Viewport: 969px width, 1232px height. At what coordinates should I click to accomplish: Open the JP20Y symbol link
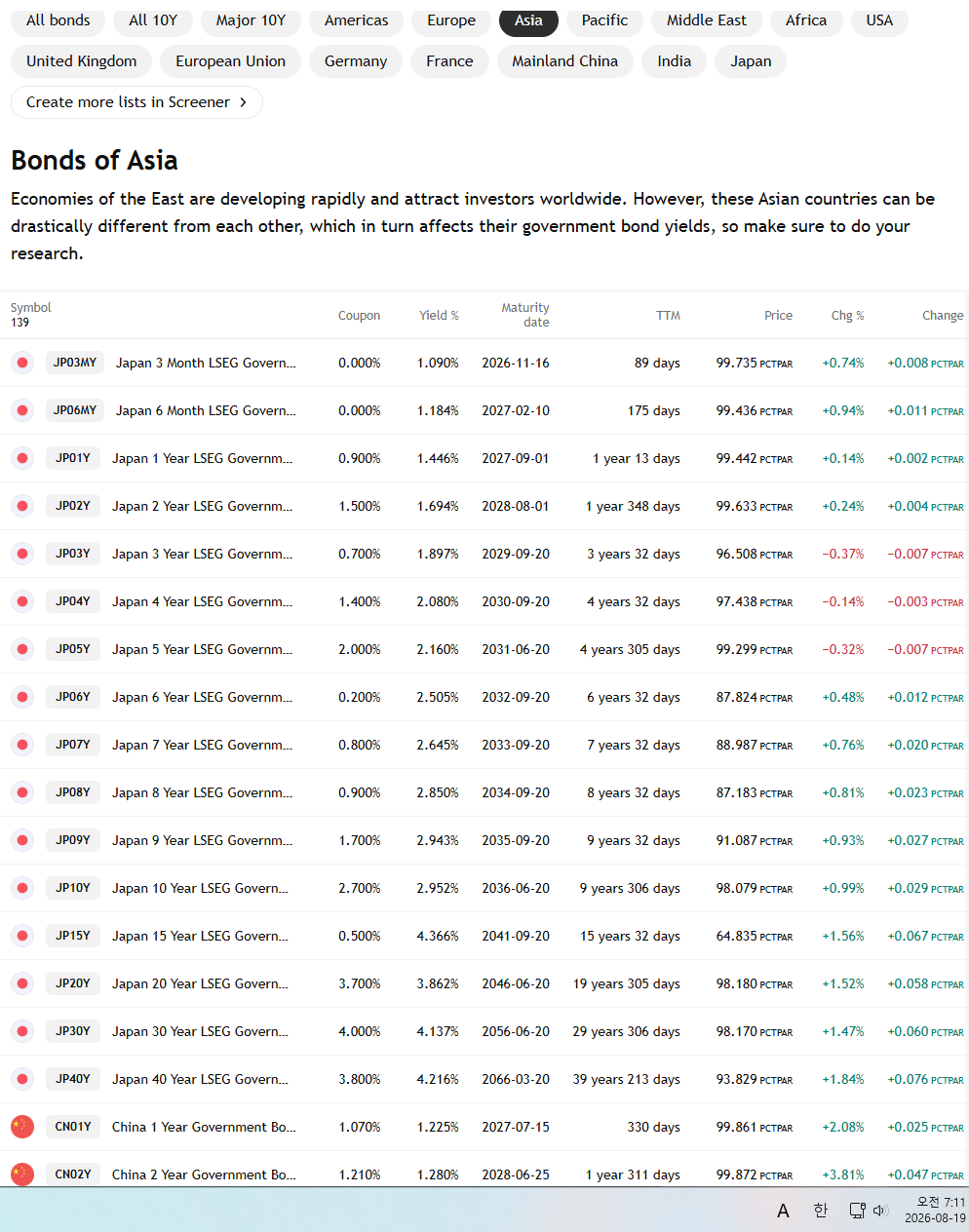(x=73, y=983)
